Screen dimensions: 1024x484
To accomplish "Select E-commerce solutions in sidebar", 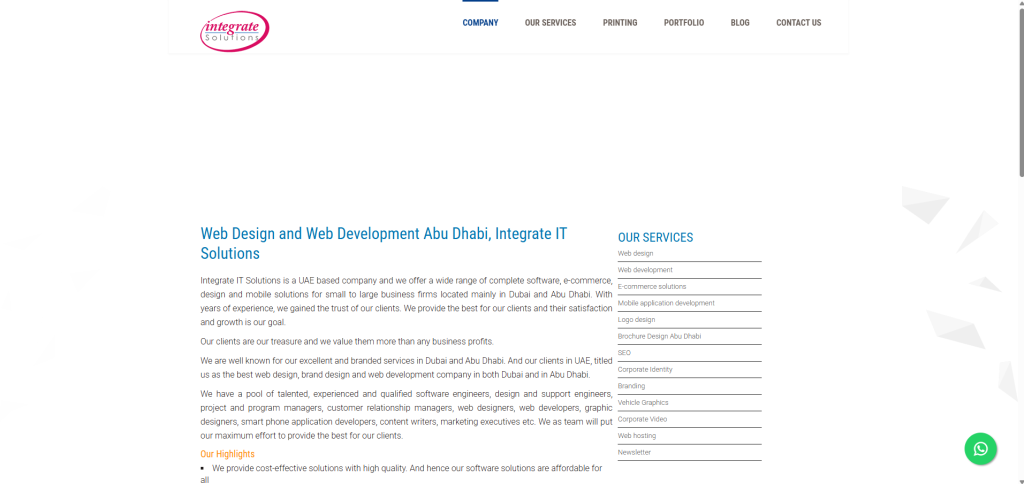I will coord(652,287).
